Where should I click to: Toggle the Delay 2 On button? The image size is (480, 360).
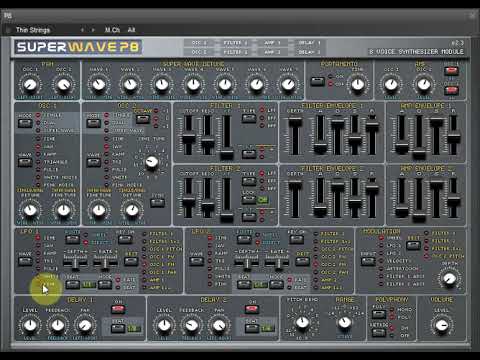[x=252, y=310]
